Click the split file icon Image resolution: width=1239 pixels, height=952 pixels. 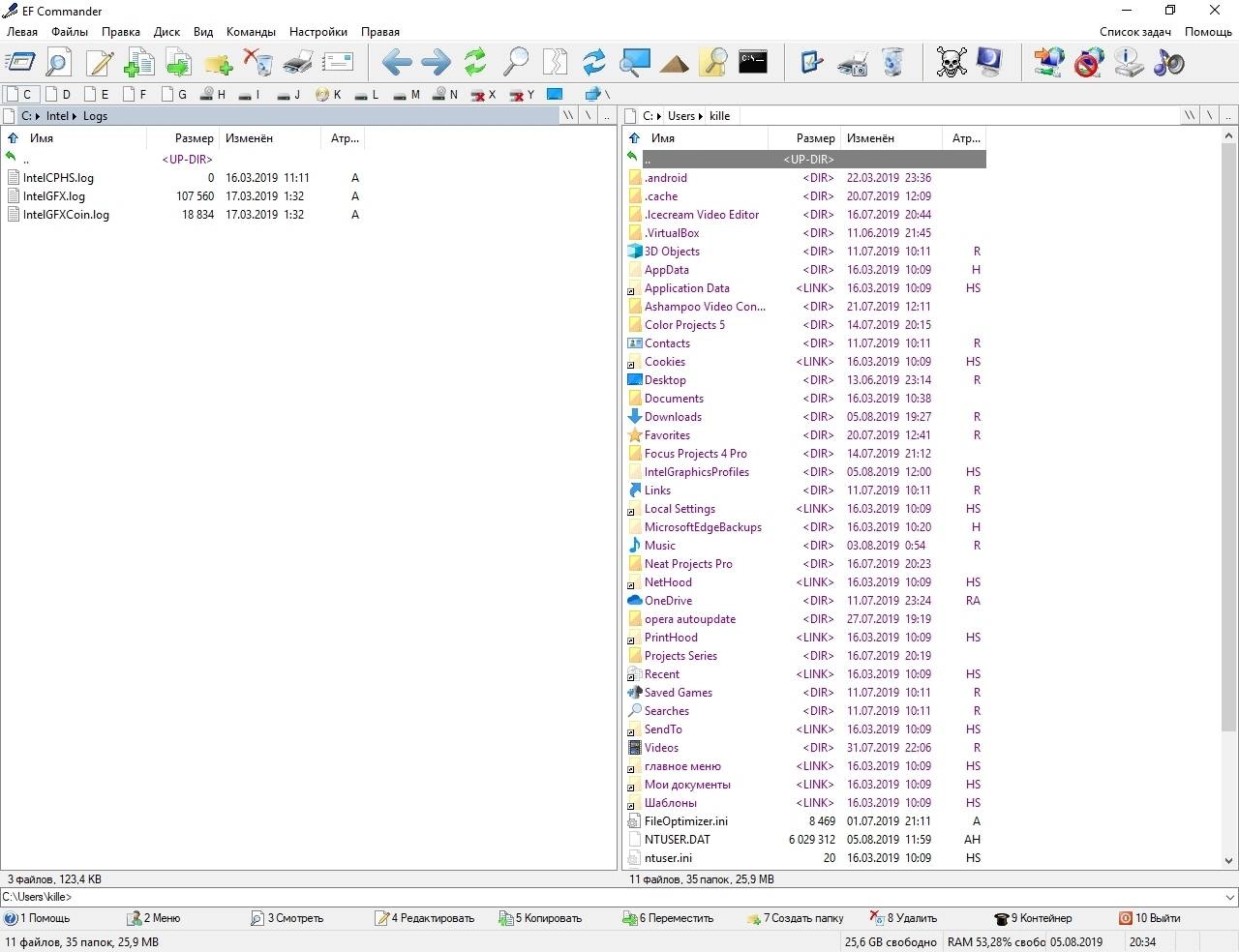(556, 63)
